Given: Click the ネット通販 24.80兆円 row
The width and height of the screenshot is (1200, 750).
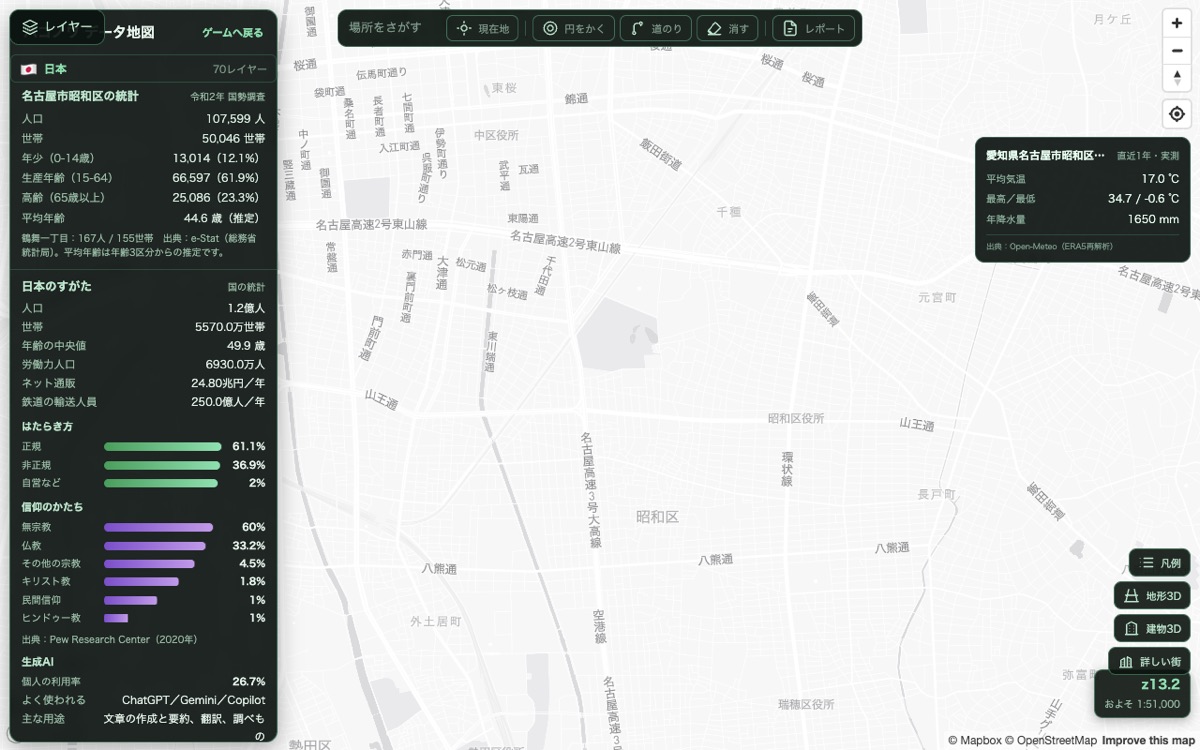Looking at the screenshot, I should [x=143, y=383].
